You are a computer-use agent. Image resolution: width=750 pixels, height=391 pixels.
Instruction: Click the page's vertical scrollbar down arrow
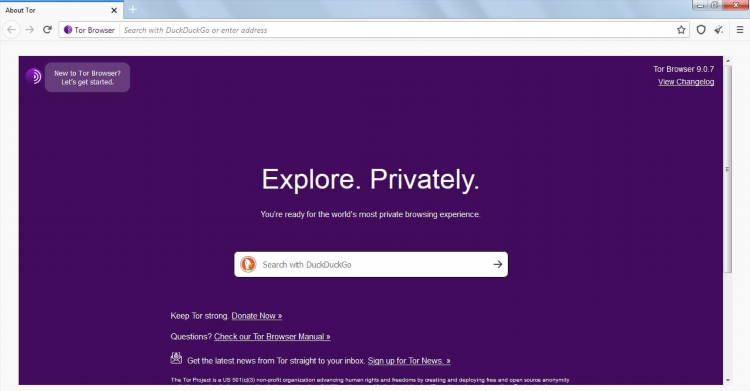click(728, 380)
